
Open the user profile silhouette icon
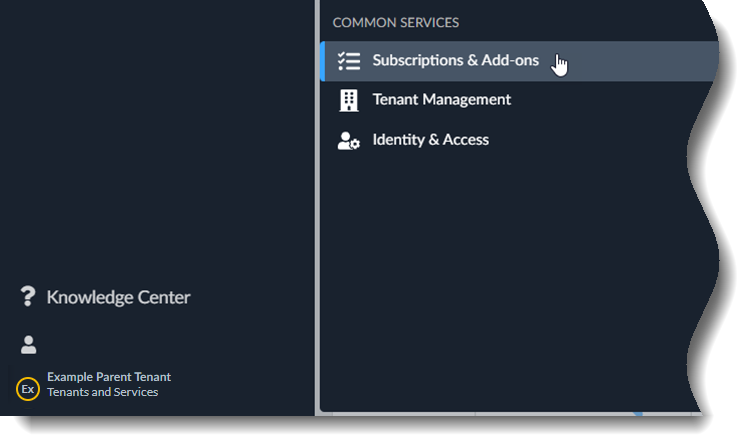[x=28, y=345]
